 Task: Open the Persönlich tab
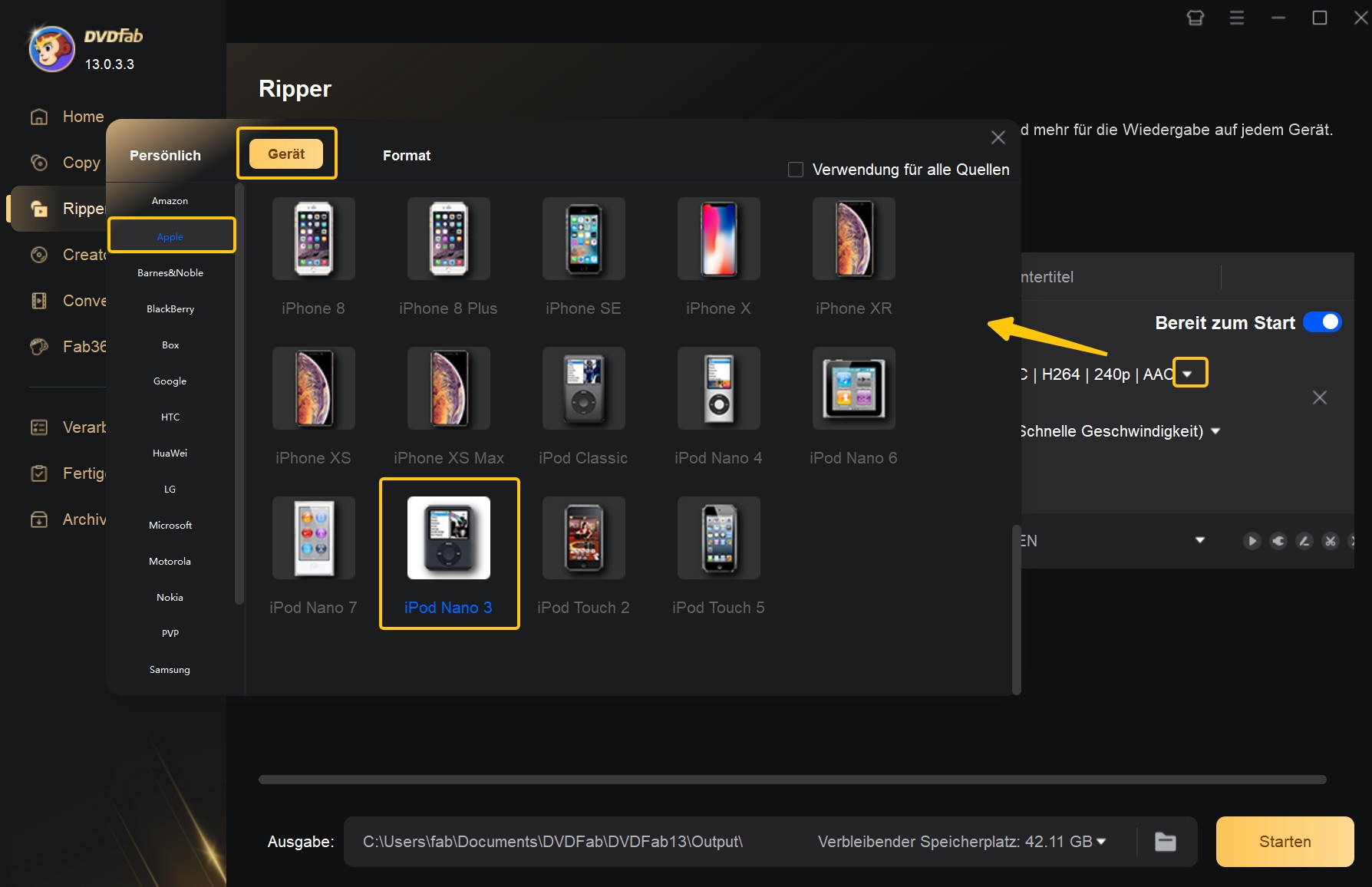[x=165, y=155]
